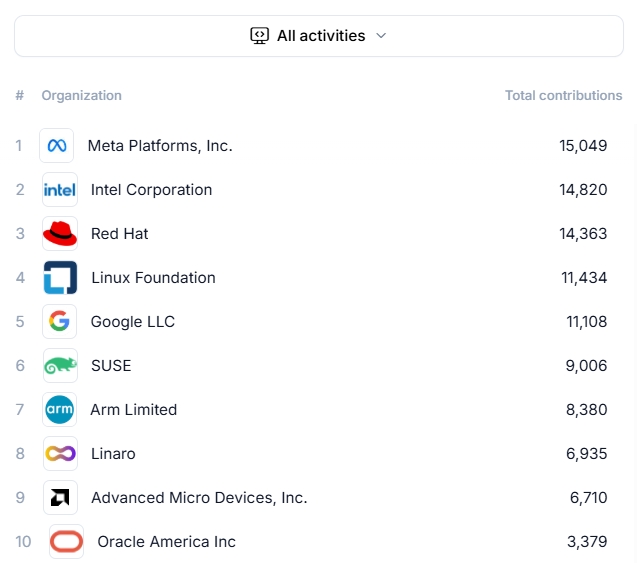Open the All activities dropdown
637x563 pixels.
[318, 36]
